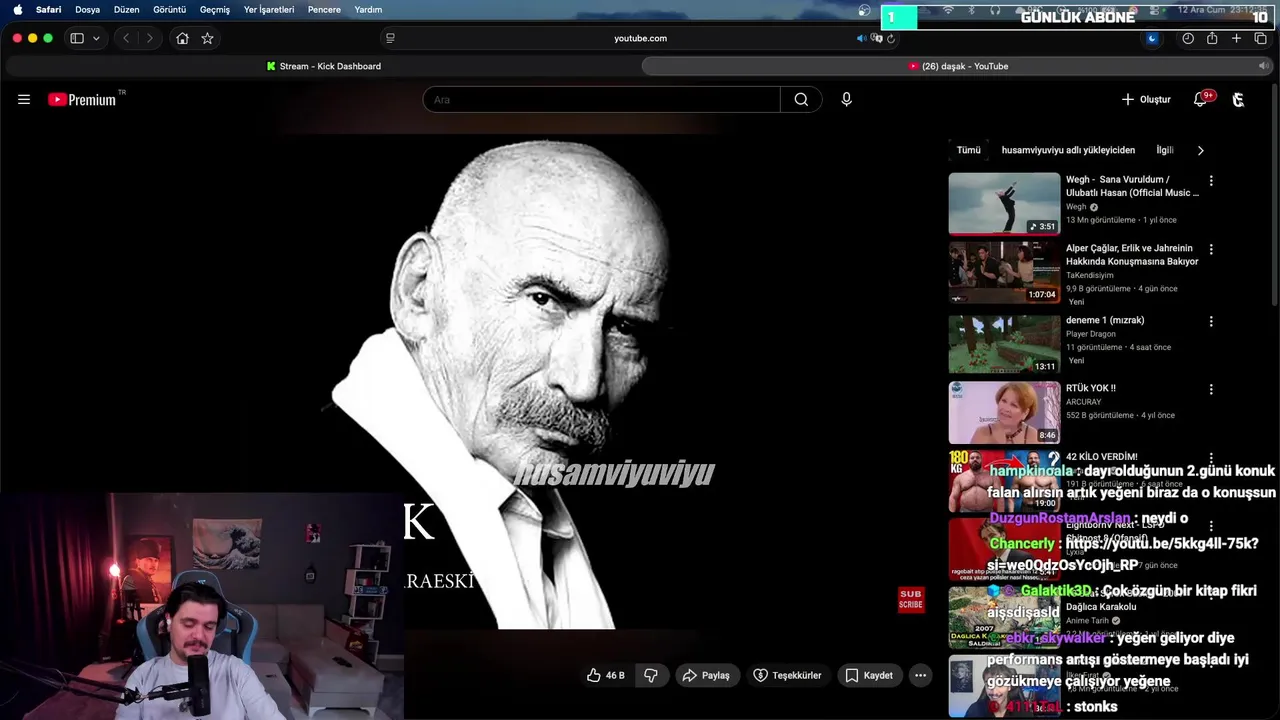Click the Wi-Fi status icon
The width and height of the screenshot is (1280, 720).
pyautogui.click(x=948, y=10)
